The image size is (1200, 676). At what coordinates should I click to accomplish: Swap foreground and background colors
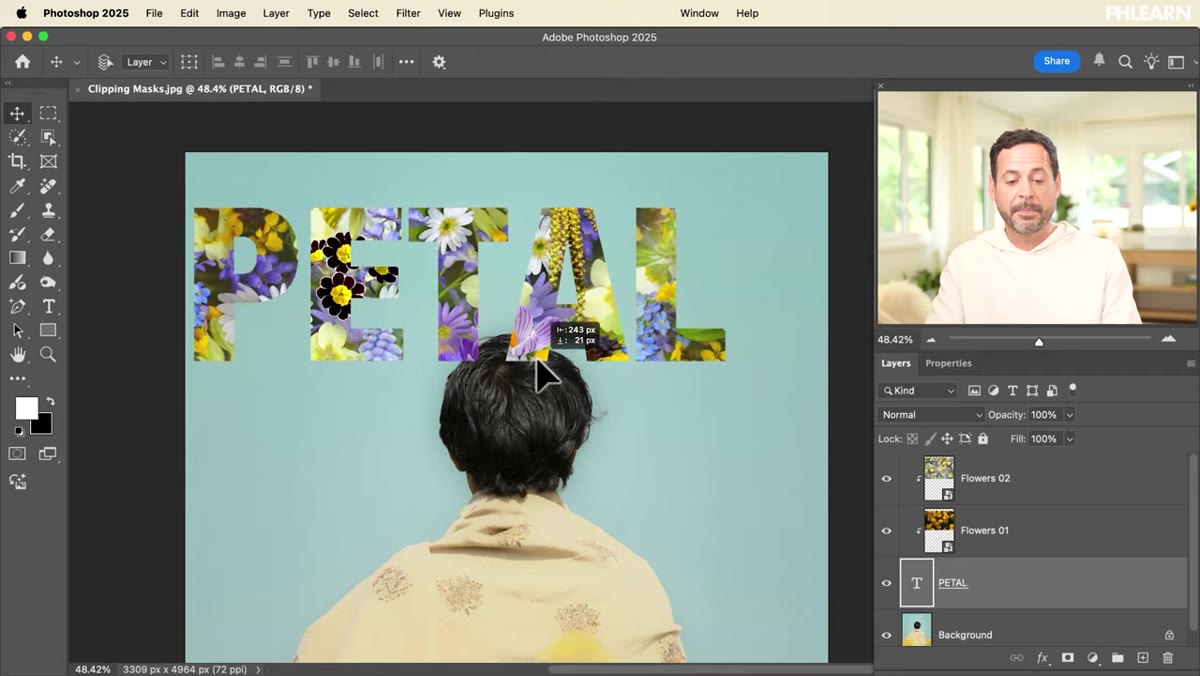(50, 401)
